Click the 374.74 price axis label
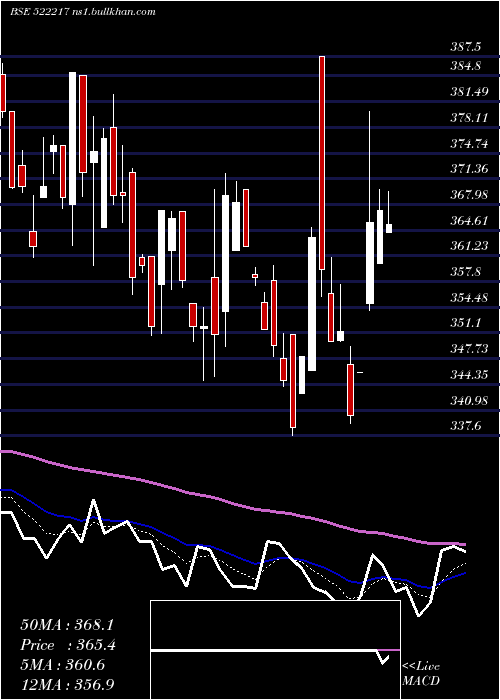 [x=469, y=144]
